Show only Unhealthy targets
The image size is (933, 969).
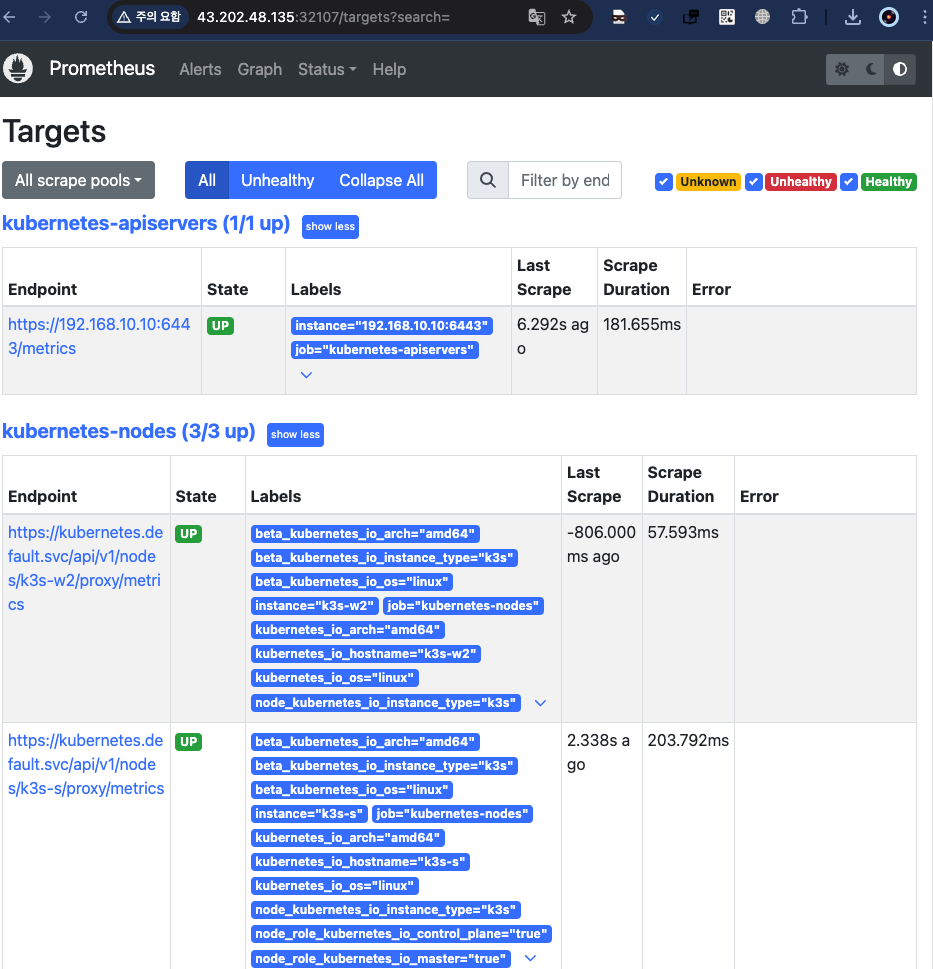277,180
